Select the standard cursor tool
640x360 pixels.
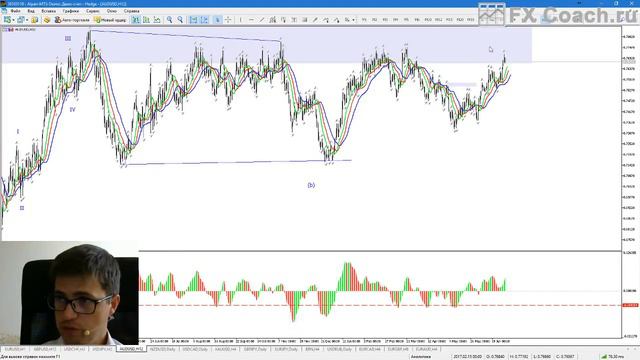(x=218, y=20)
